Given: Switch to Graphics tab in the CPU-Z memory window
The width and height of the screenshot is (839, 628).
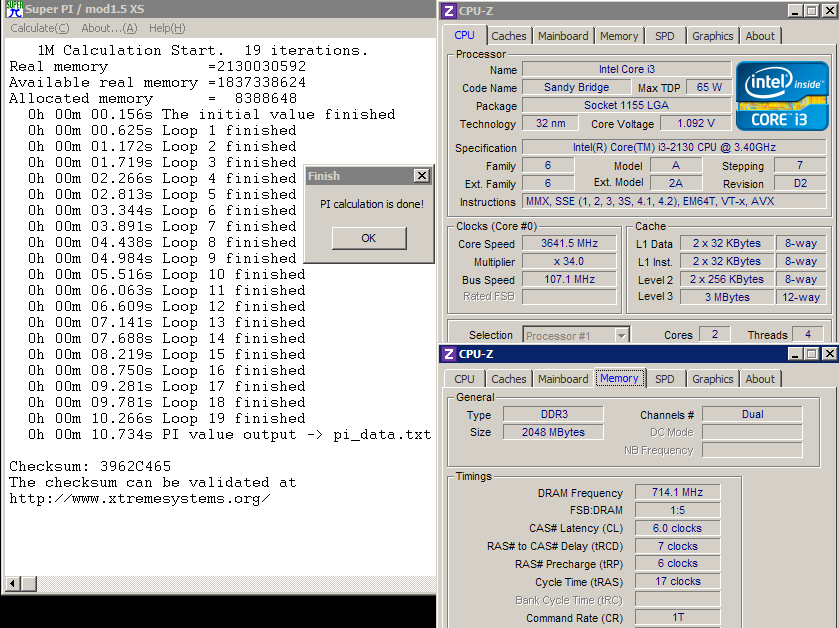Looking at the screenshot, I should tap(713, 379).
